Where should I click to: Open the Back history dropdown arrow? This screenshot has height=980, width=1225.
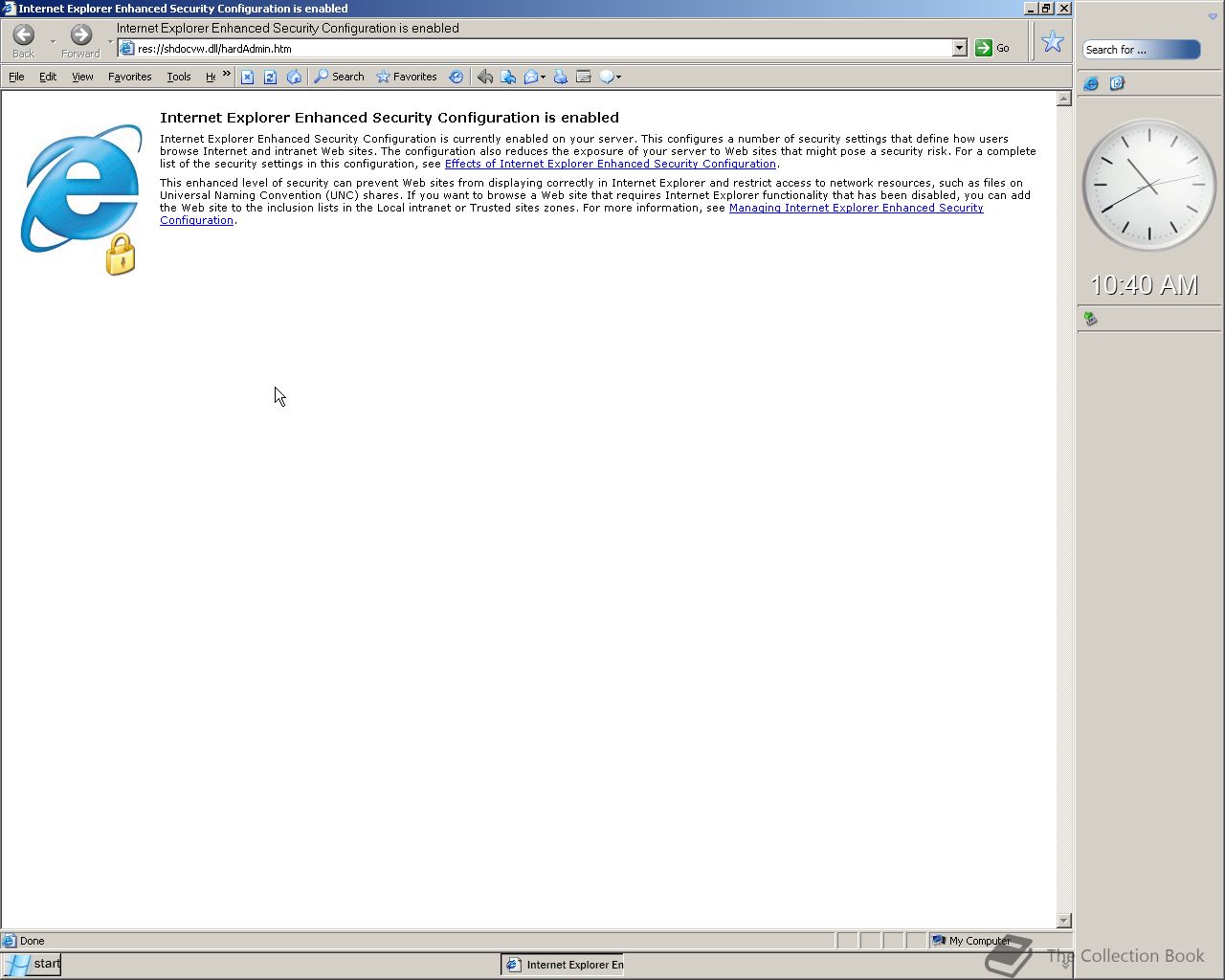[53, 41]
